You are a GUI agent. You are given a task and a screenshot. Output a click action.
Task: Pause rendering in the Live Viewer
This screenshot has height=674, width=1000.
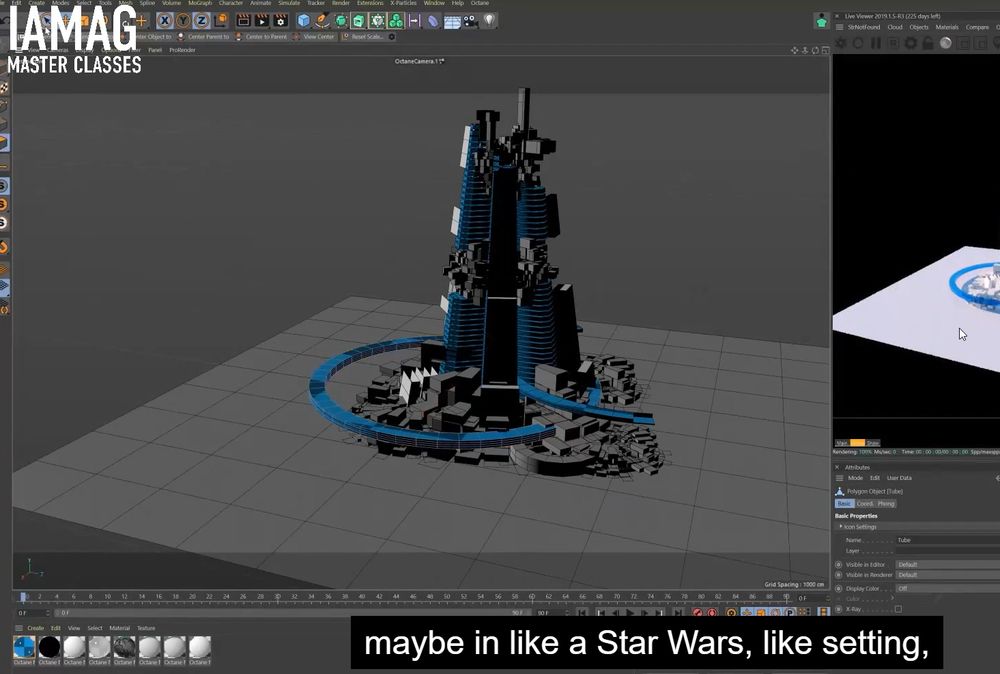[x=876, y=43]
